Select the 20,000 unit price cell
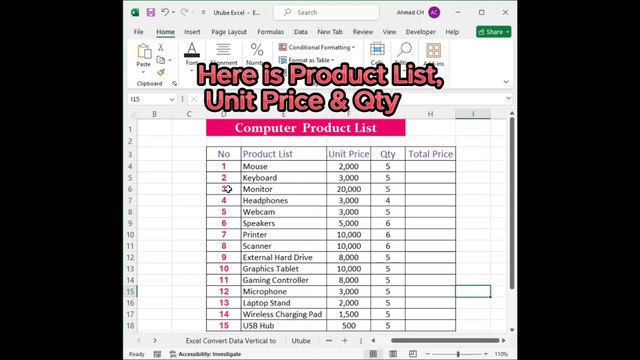This screenshot has width=640, height=360. coord(349,189)
